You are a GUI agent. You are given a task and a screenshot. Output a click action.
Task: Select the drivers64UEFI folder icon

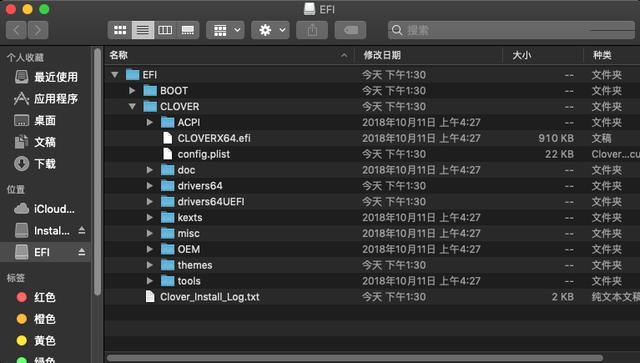click(168, 202)
